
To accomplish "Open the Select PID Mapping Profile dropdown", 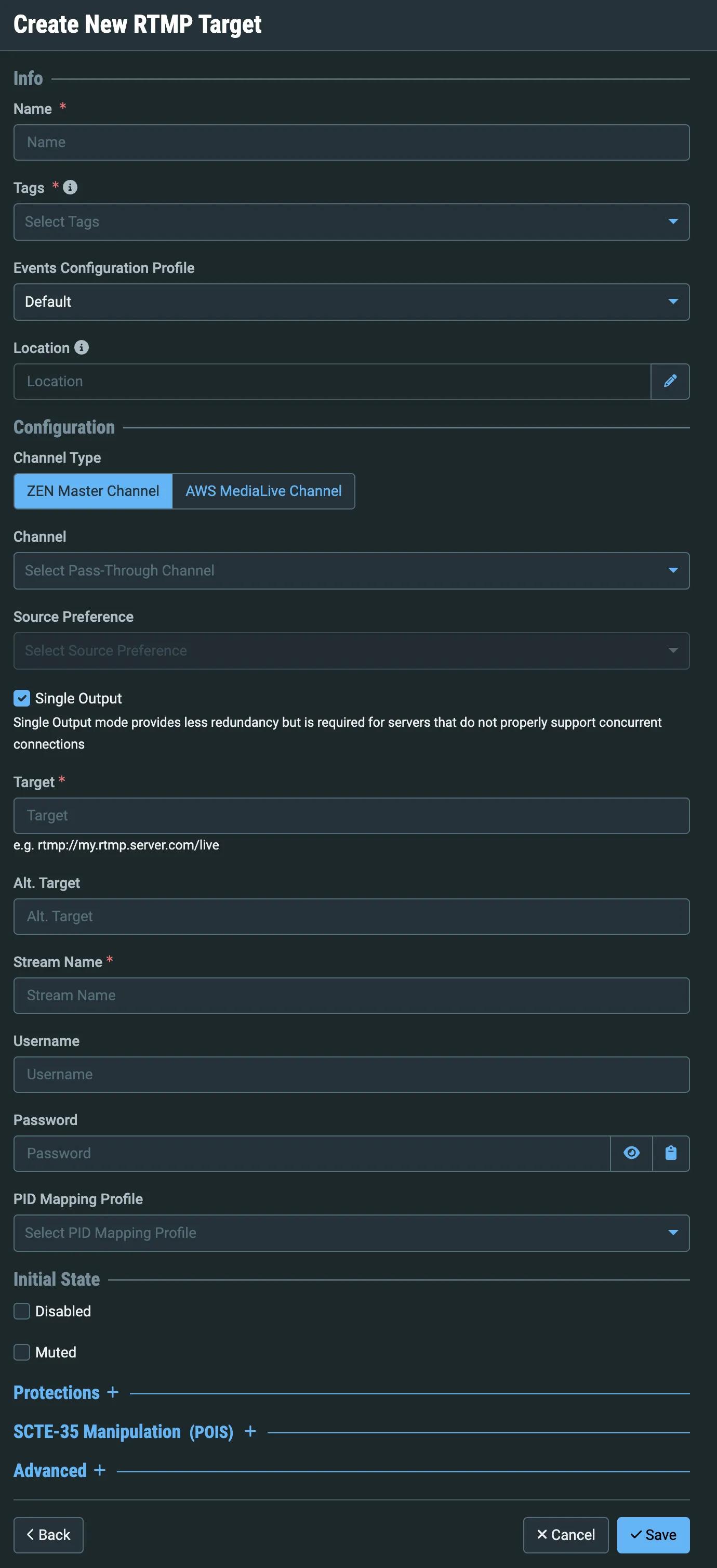I will (x=352, y=1233).
